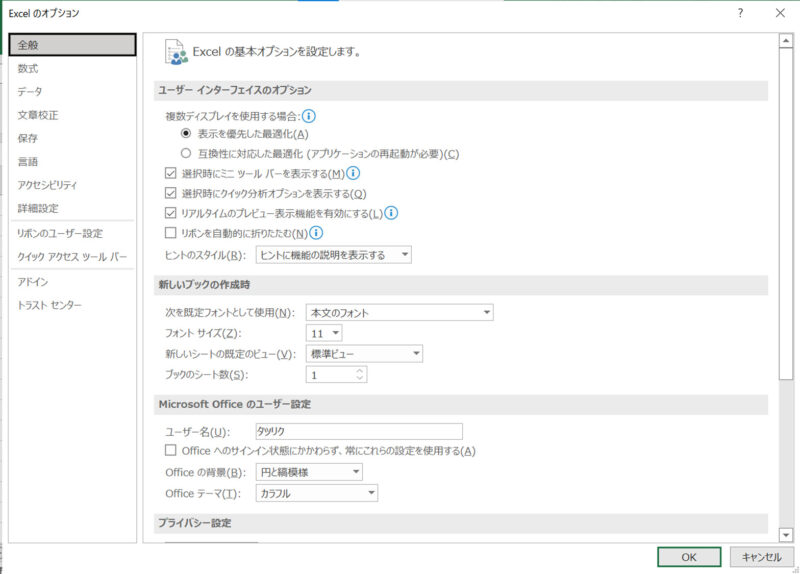Select データ category in sidebar
The width and height of the screenshot is (800, 574).
tap(72, 92)
